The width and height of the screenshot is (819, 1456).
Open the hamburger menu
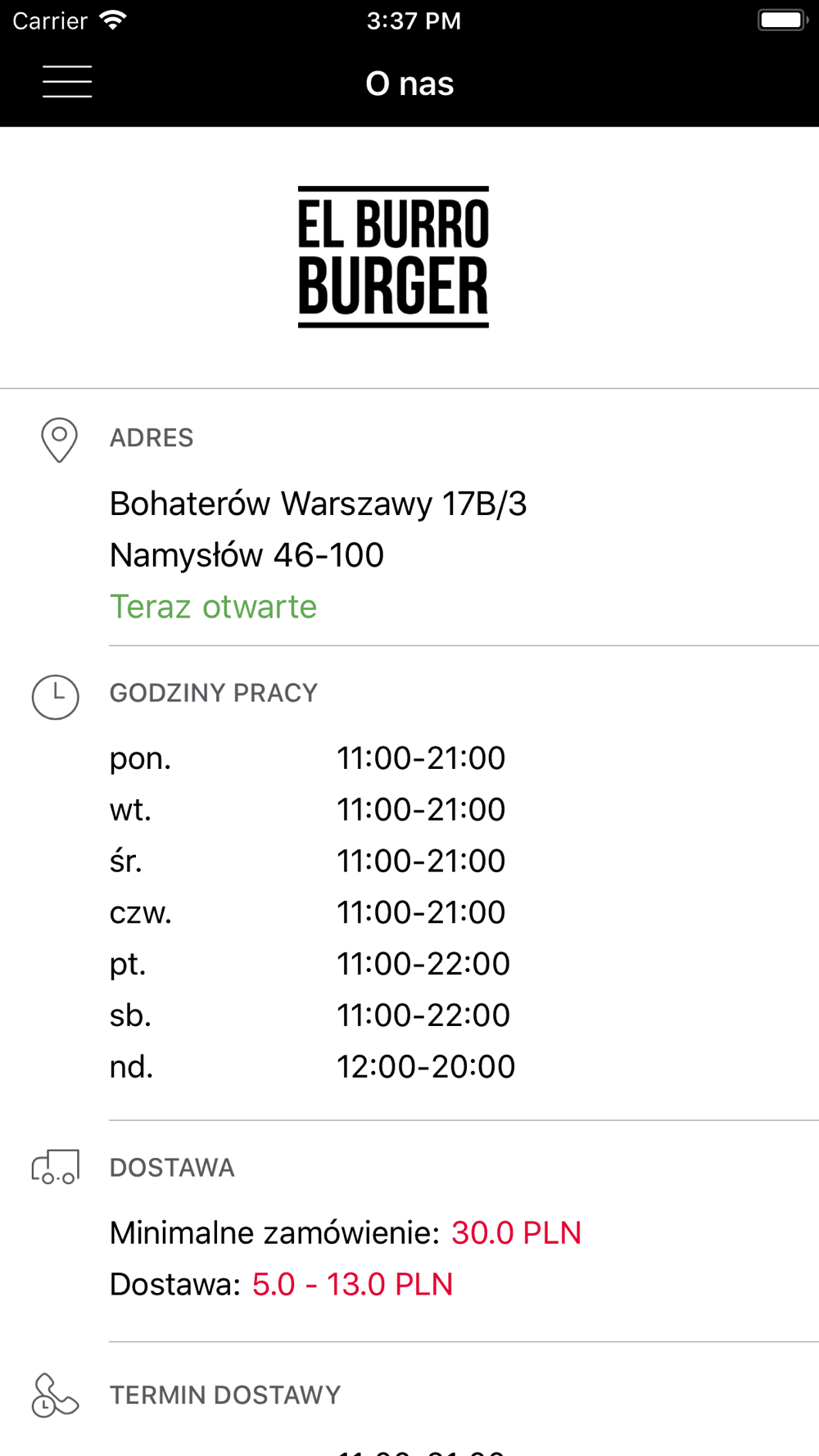coord(67,82)
